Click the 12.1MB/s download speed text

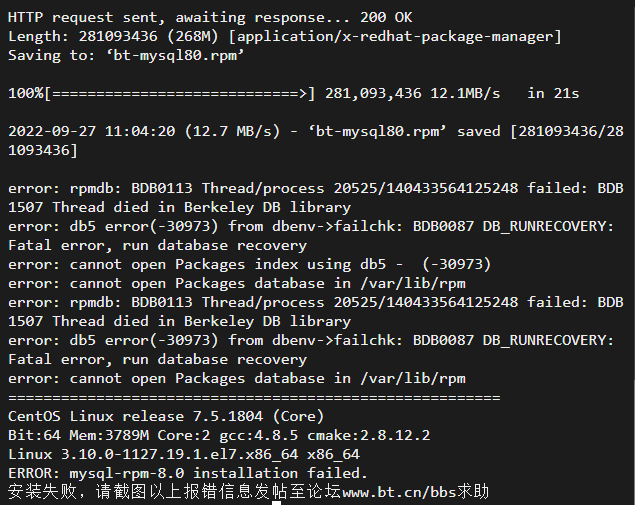click(x=465, y=94)
